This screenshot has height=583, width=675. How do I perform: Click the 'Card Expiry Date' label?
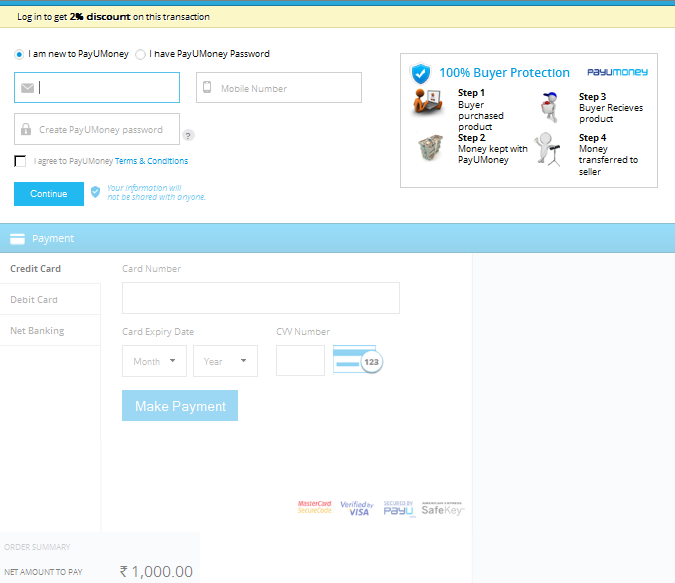pos(158,332)
